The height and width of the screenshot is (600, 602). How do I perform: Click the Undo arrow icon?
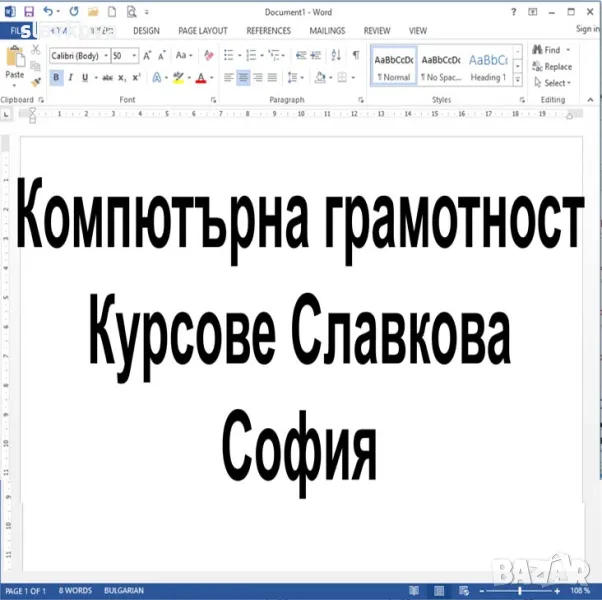[47, 11]
